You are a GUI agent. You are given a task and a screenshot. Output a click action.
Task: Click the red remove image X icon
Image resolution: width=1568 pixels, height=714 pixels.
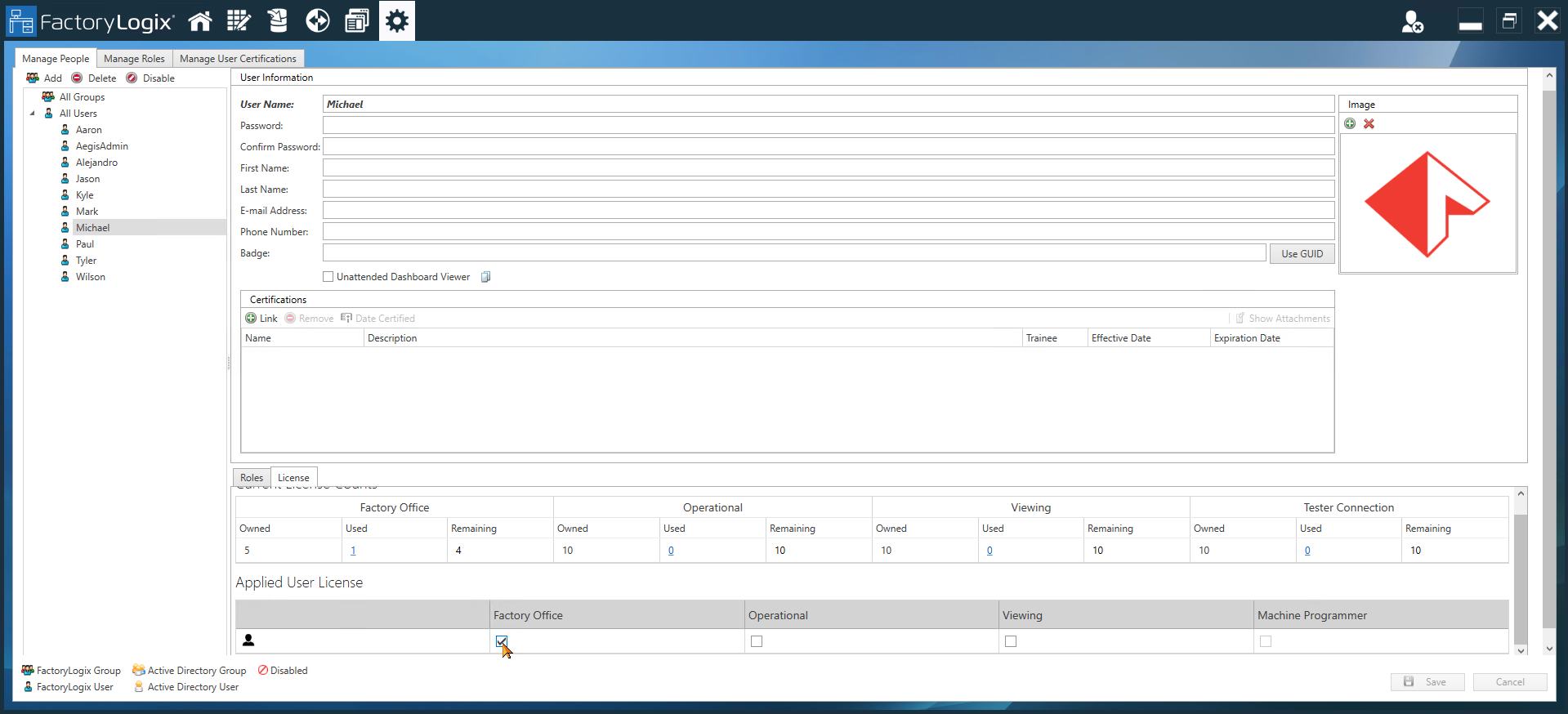click(x=1369, y=124)
